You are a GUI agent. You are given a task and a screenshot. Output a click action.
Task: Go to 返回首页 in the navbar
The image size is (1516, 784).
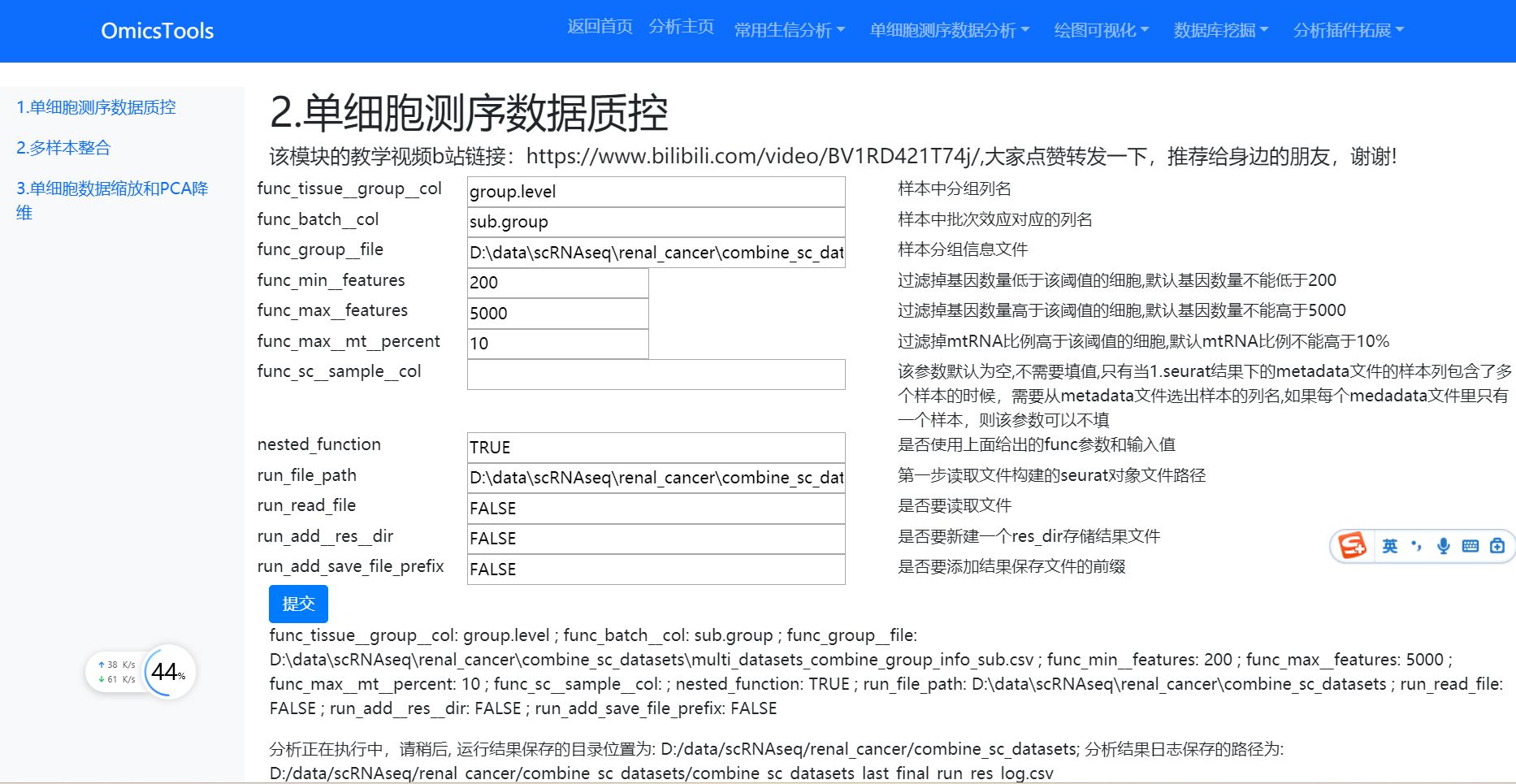coord(600,27)
